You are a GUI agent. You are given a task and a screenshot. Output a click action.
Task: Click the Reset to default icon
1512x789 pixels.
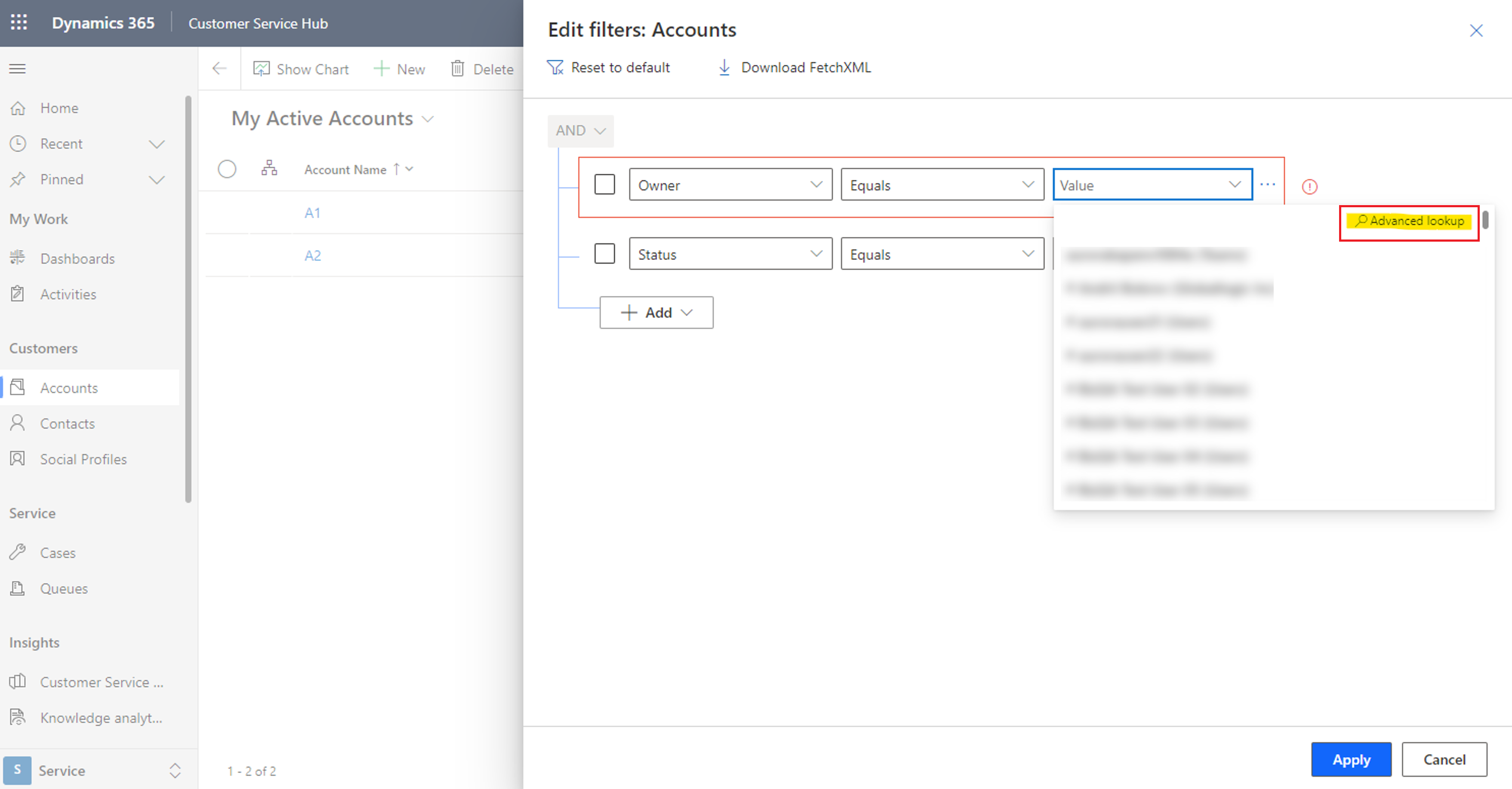pyautogui.click(x=557, y=67)
